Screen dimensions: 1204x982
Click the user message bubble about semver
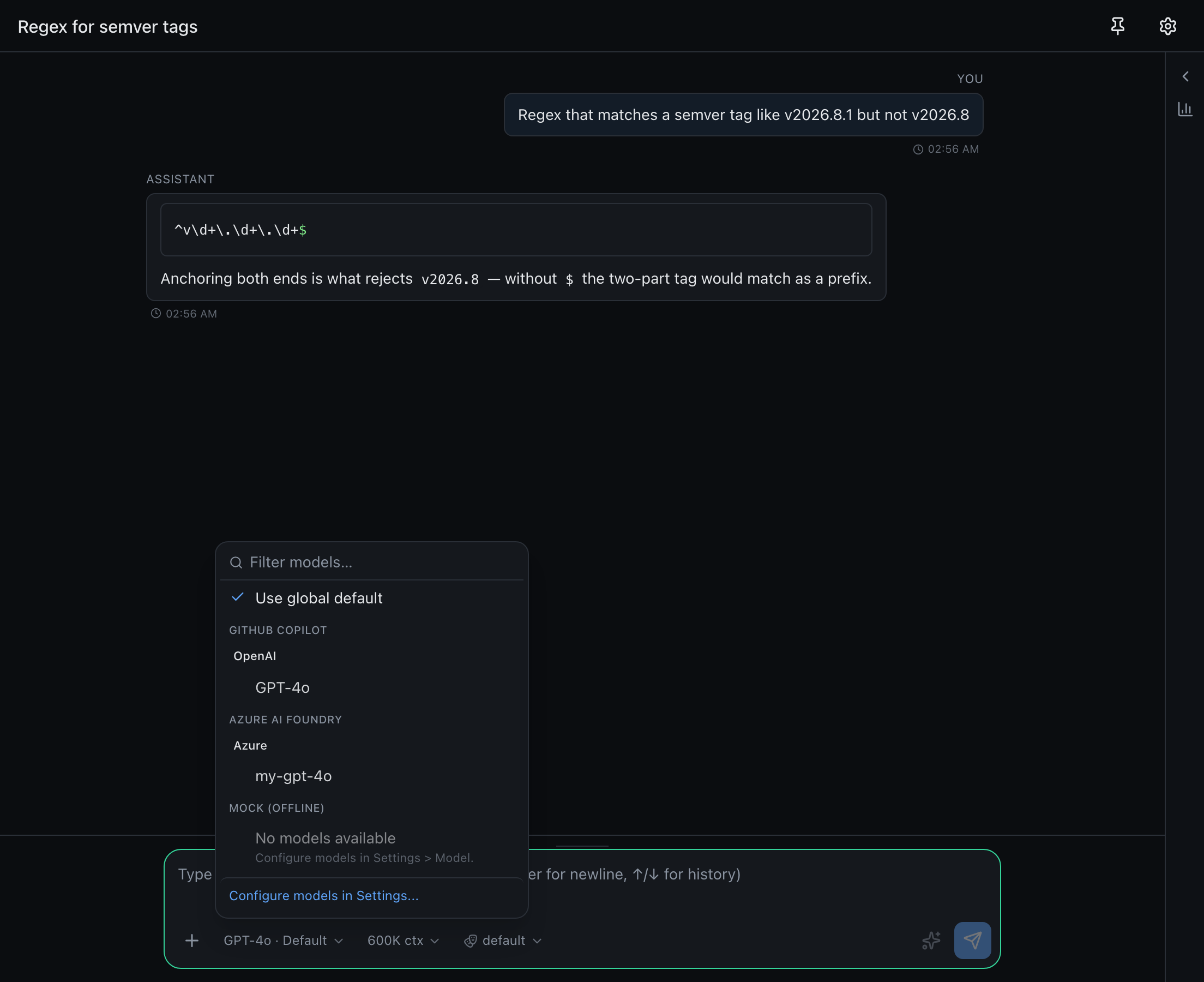click(743, 115)
